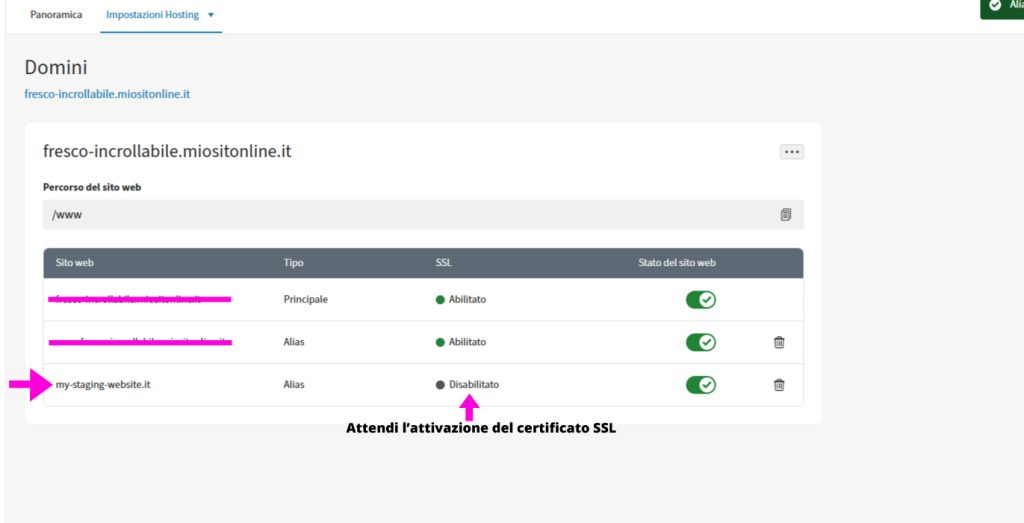Click the Sito web column header
This screenshot has width=1024, height=523.
coord(76,263)
